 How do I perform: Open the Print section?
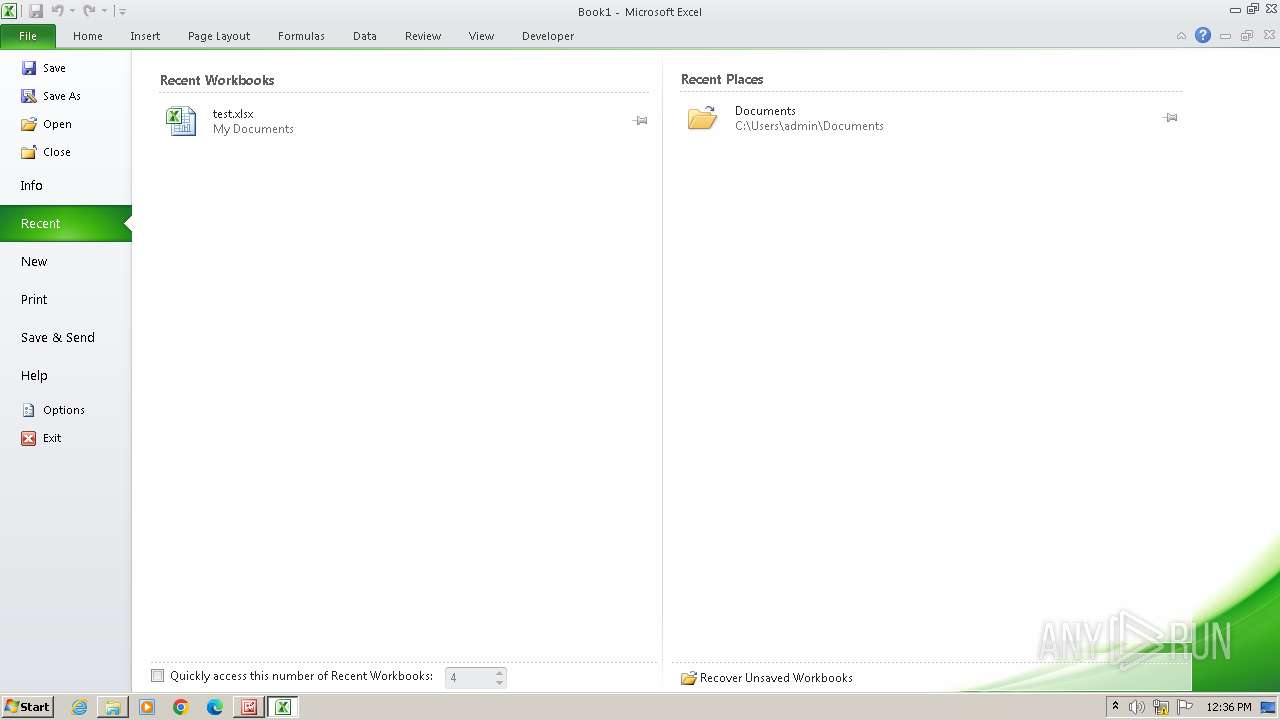[65, 299]
